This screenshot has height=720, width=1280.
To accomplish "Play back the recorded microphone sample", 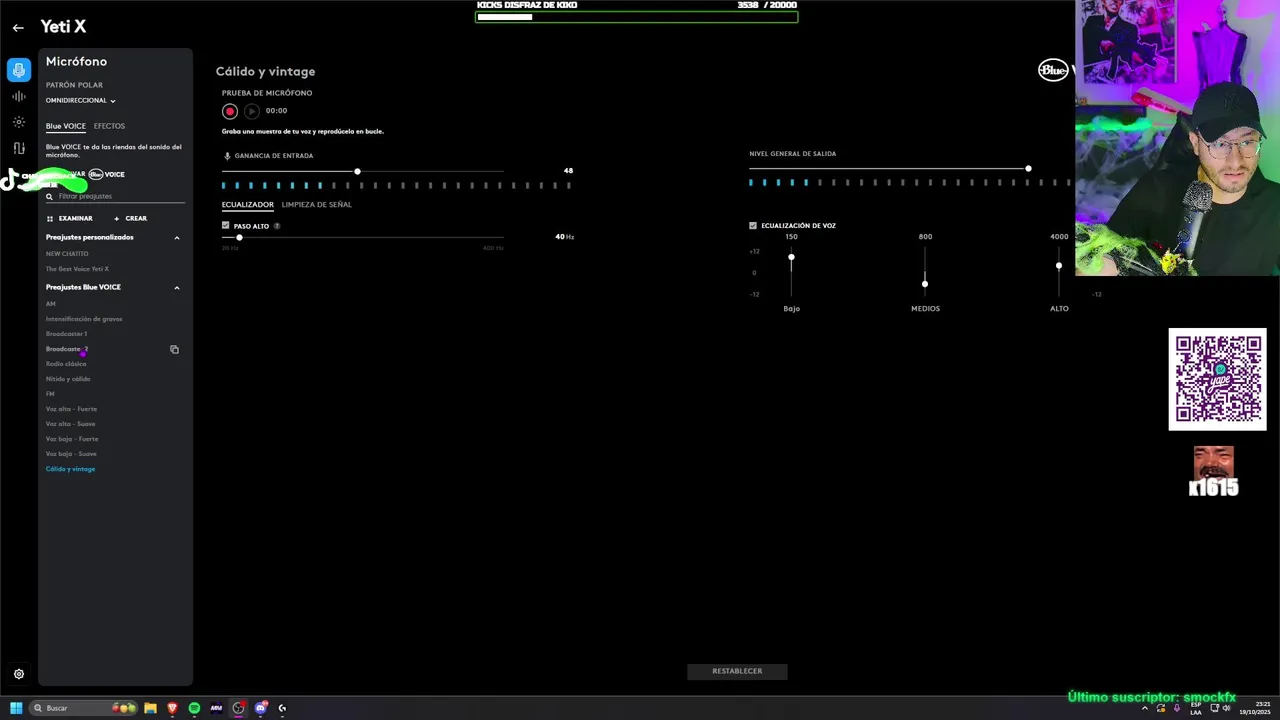I will point(252,111).
